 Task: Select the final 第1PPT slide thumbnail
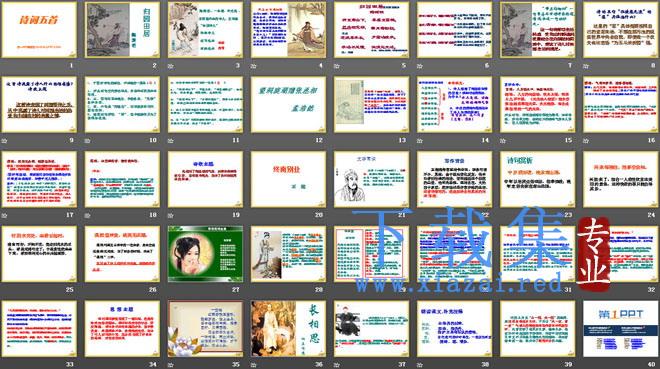621,329
